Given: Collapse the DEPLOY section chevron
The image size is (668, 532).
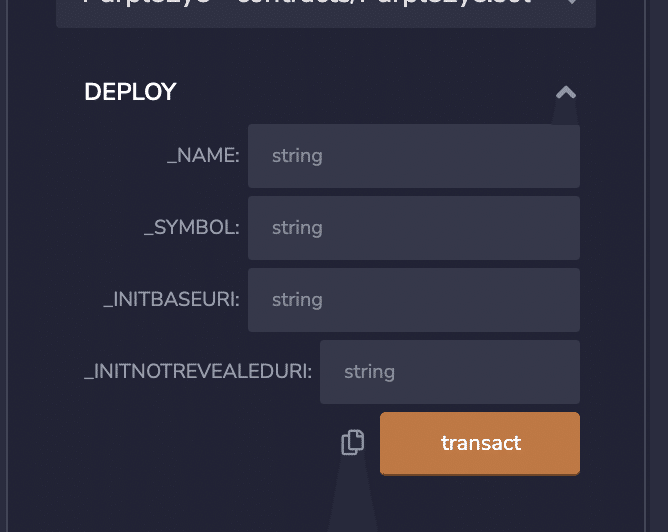Looking at the screenshot, I should coord(566,93).
